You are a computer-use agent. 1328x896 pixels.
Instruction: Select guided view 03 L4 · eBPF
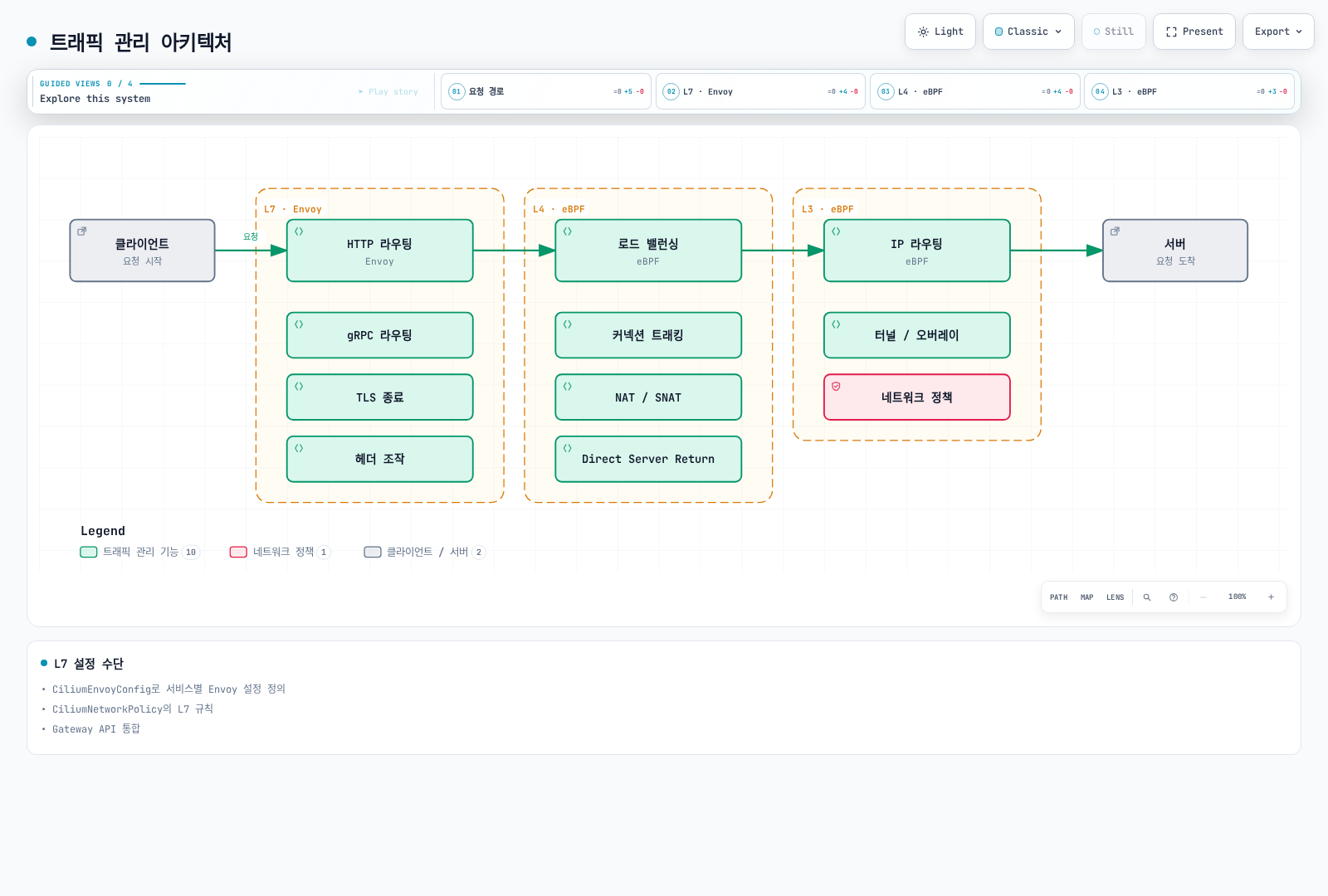[974, 91]
